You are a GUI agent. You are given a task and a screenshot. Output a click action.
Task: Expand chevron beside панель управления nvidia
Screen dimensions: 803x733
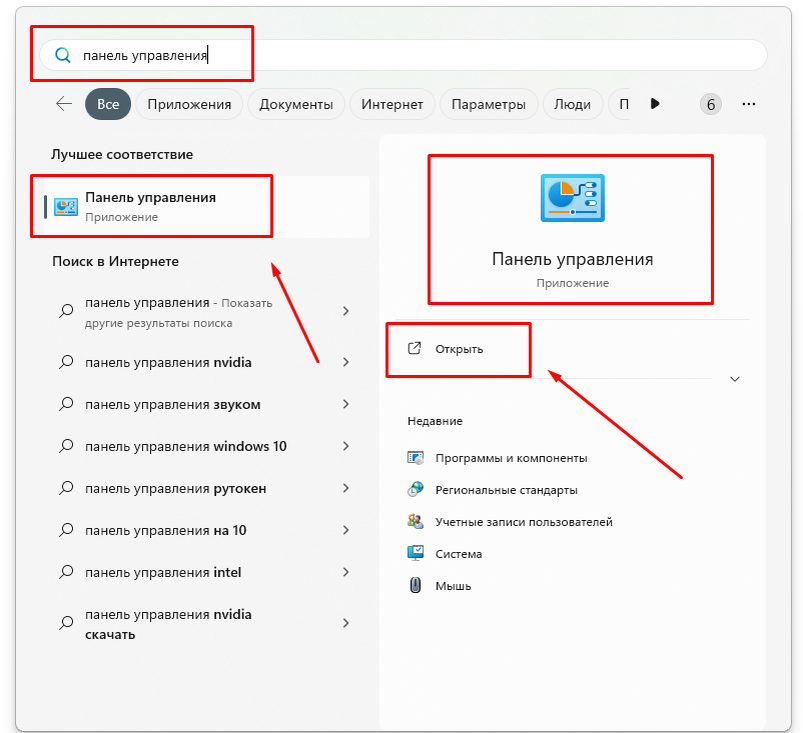[x=346, y=362]
